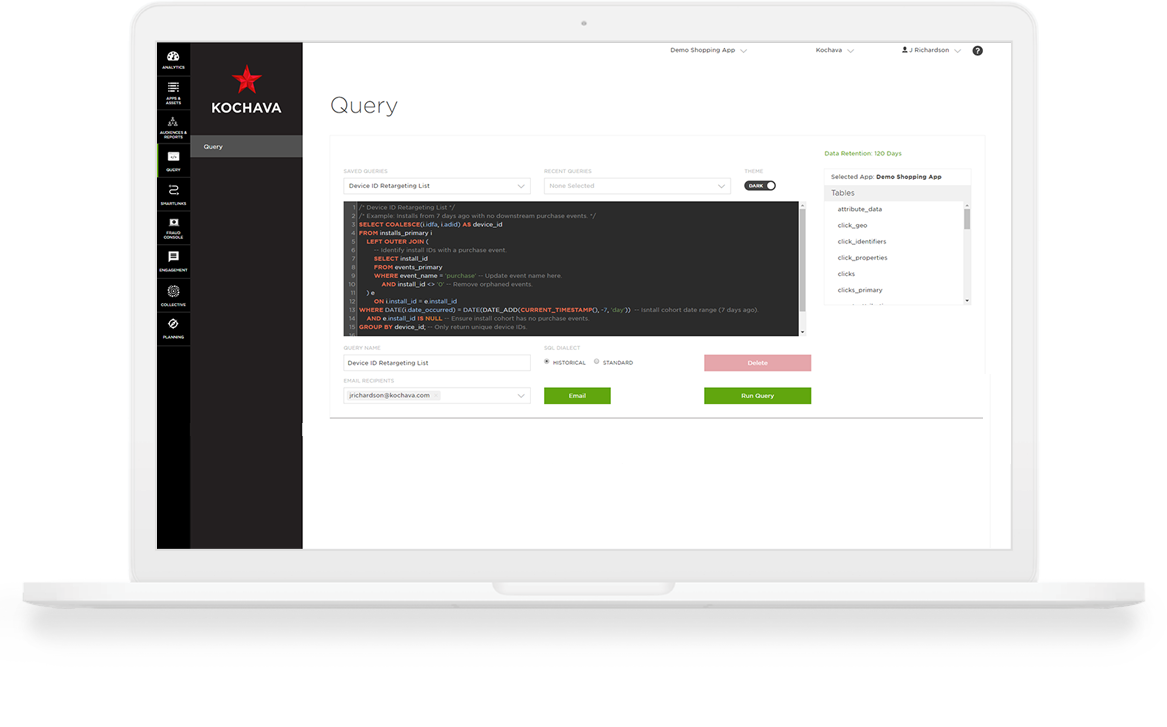Open the Demo Shopping App selector

708,51
